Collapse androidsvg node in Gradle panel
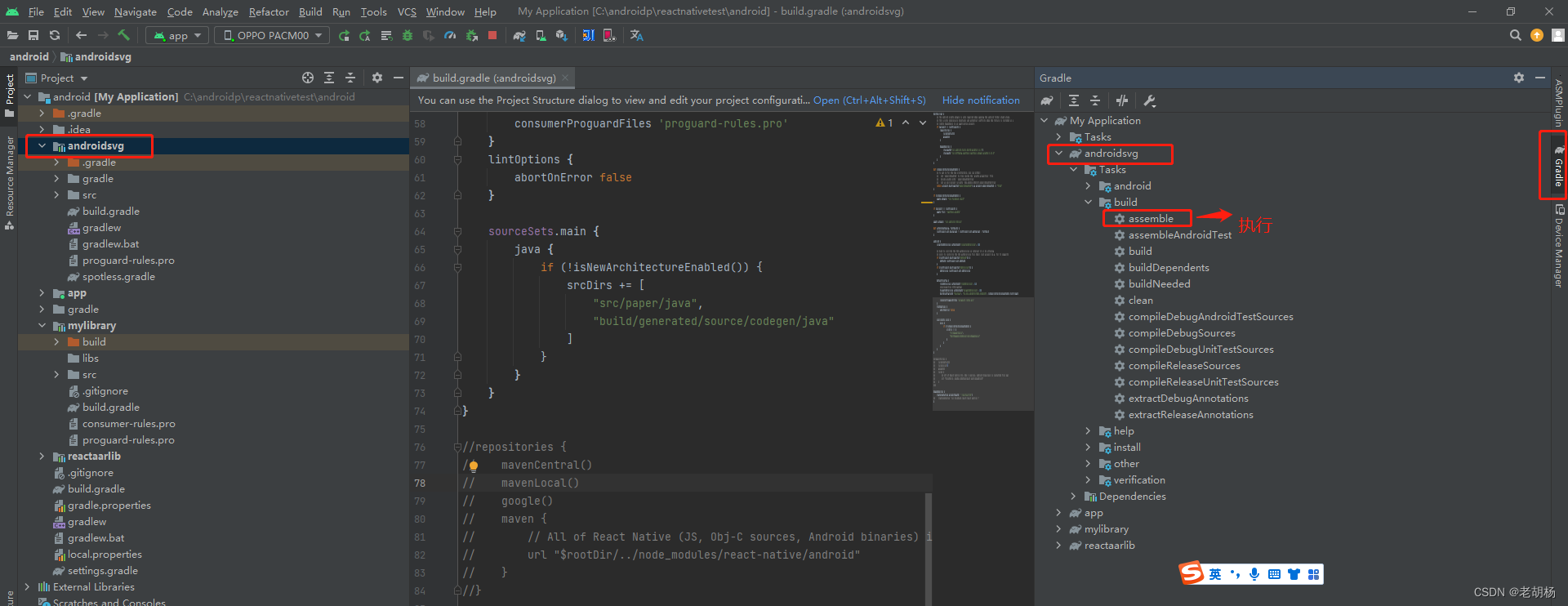Screen dimensions: 1568x606 coord(1058,154)
